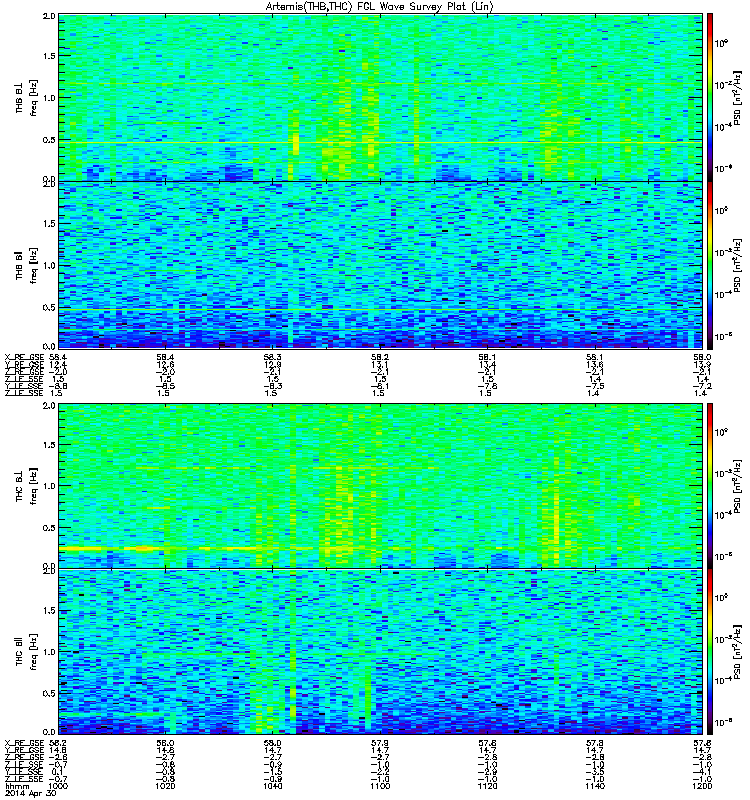The height and width of the screenshot is (800, 750).
Task: Click the '1000' time tick label
Action: [x=58, y=786]
